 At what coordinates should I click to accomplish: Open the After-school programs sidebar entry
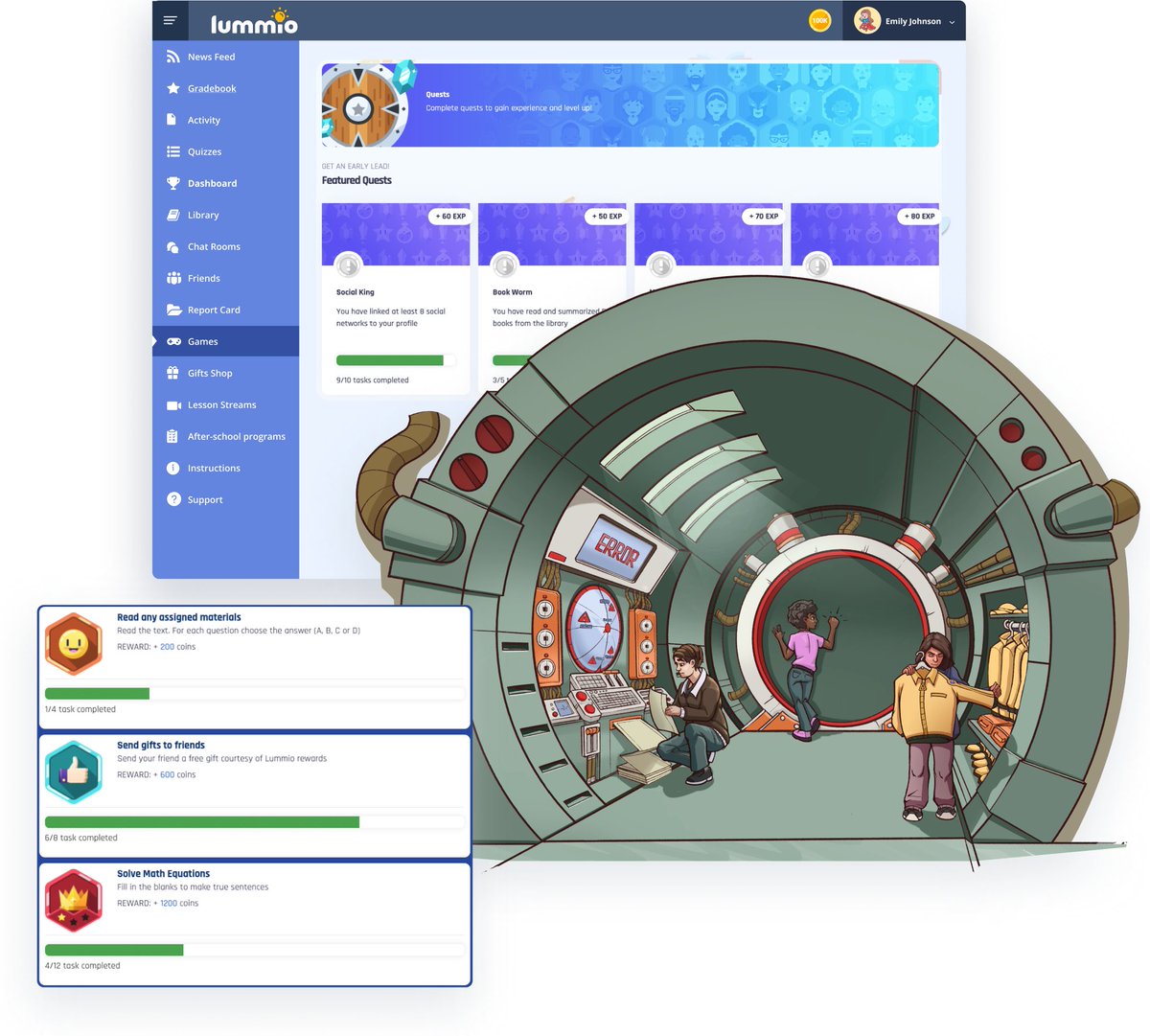tap(225, 436)
